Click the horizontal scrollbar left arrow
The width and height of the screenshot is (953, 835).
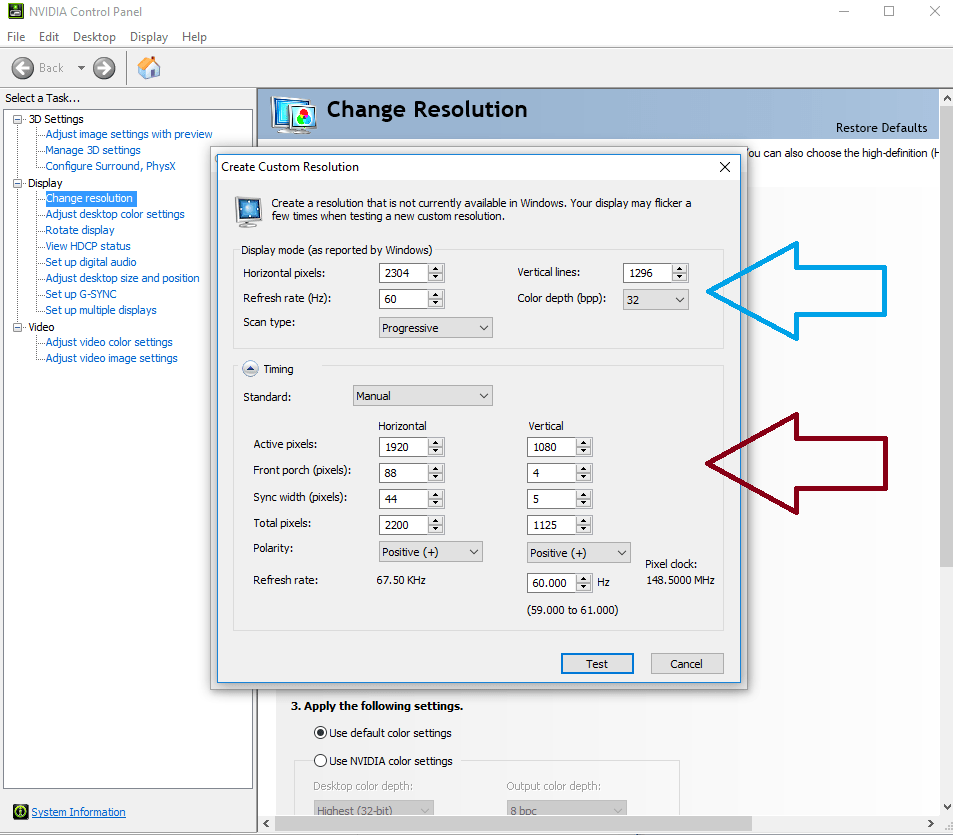click(266, 823)
